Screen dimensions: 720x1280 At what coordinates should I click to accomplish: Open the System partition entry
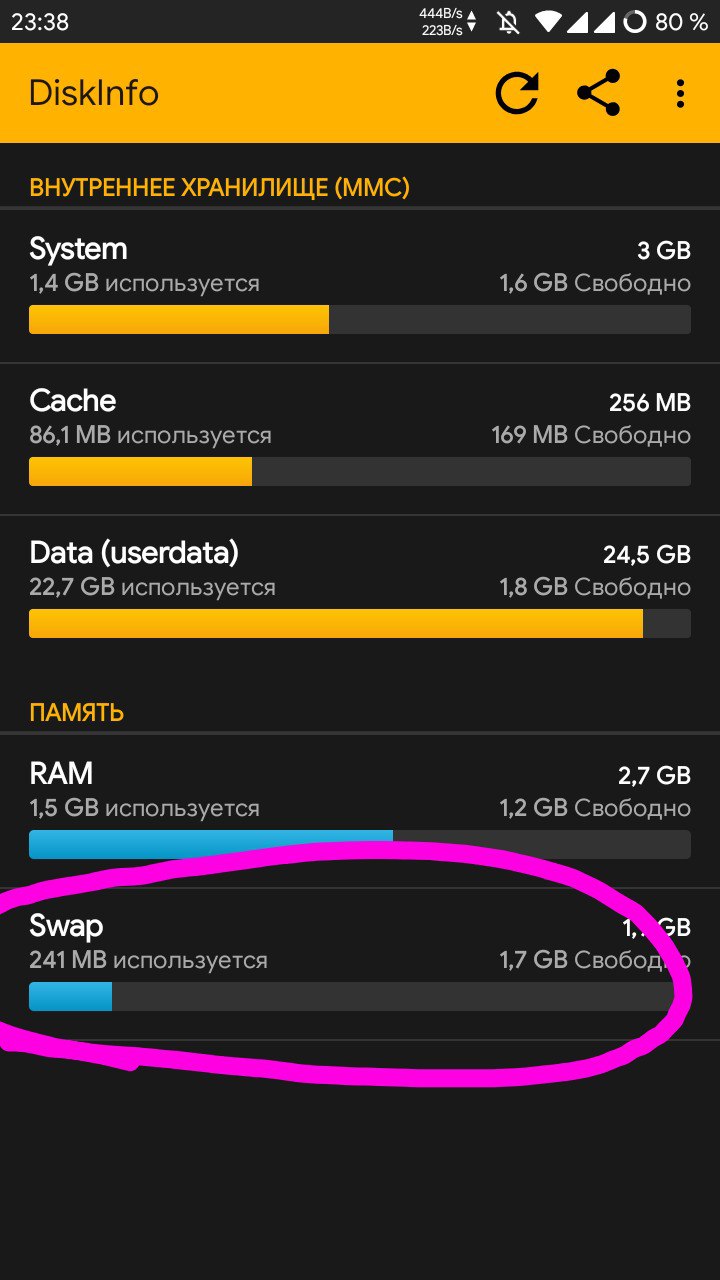(x=360, y=286)
